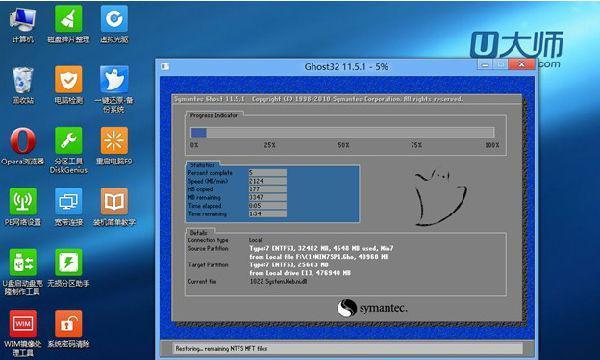
Task: Click the orange 重启电脑F9 restart icon
Action: (114, 141)
